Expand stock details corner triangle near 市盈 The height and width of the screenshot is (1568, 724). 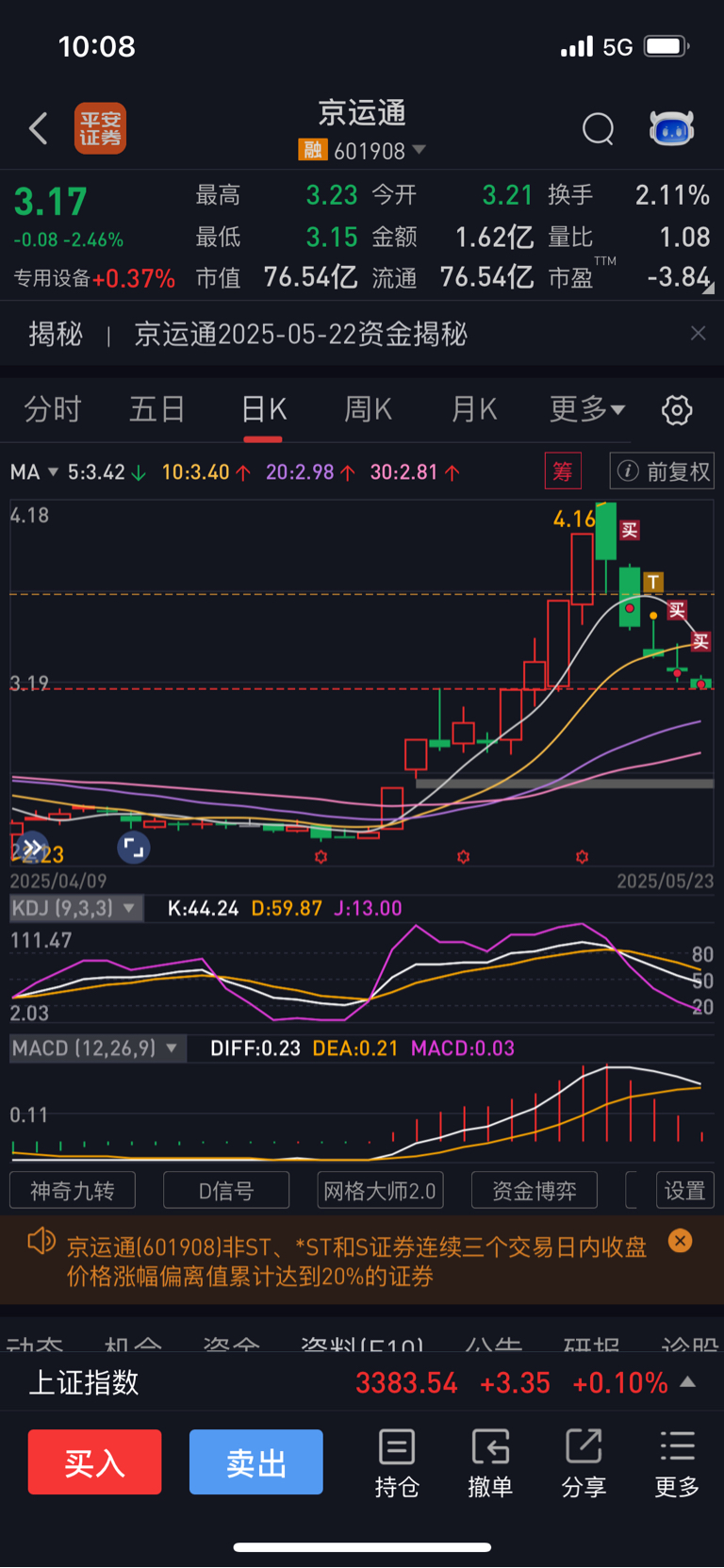(x=708, y=289)
